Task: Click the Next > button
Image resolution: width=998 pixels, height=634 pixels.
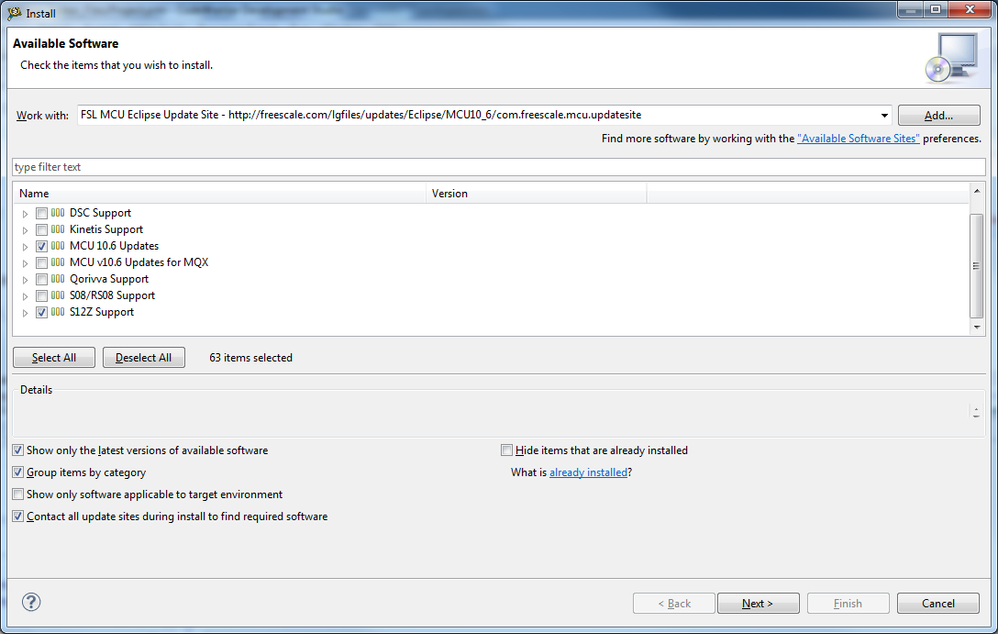Action: 758,603
